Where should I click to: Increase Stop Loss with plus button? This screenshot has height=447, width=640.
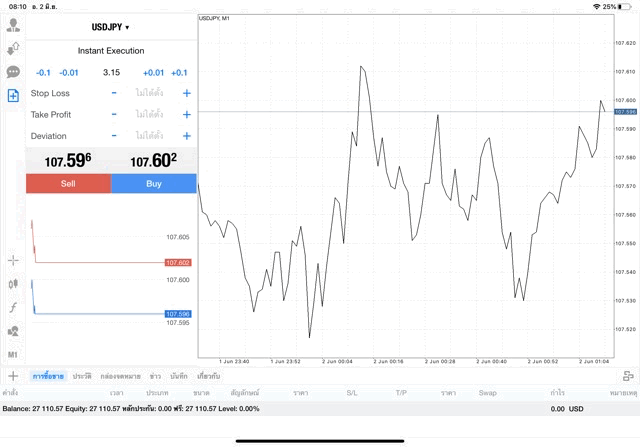tap(186, 93)
